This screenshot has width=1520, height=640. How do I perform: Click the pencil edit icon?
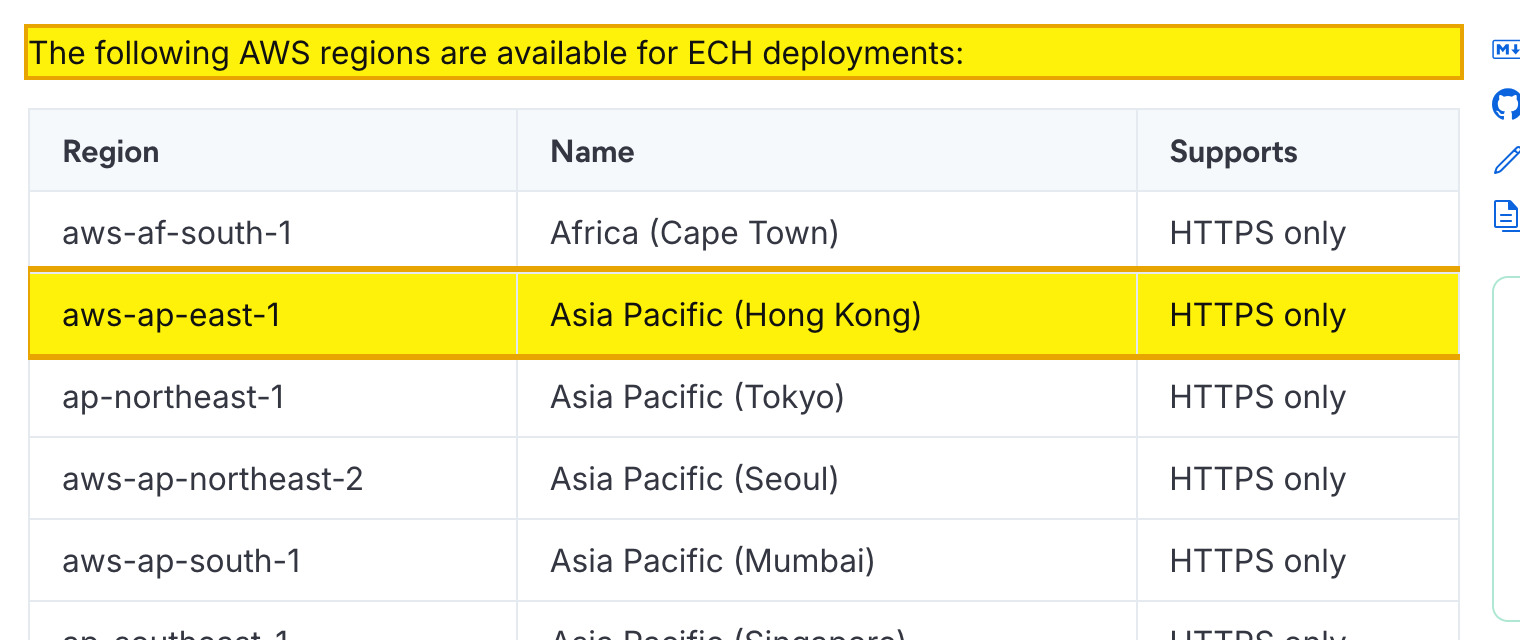(x=1507, y=159)
